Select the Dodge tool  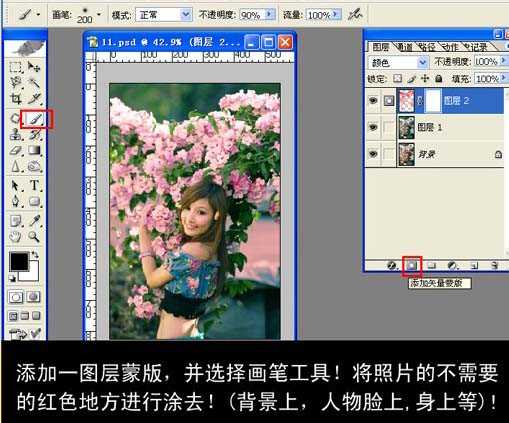[x=34, y=166]
